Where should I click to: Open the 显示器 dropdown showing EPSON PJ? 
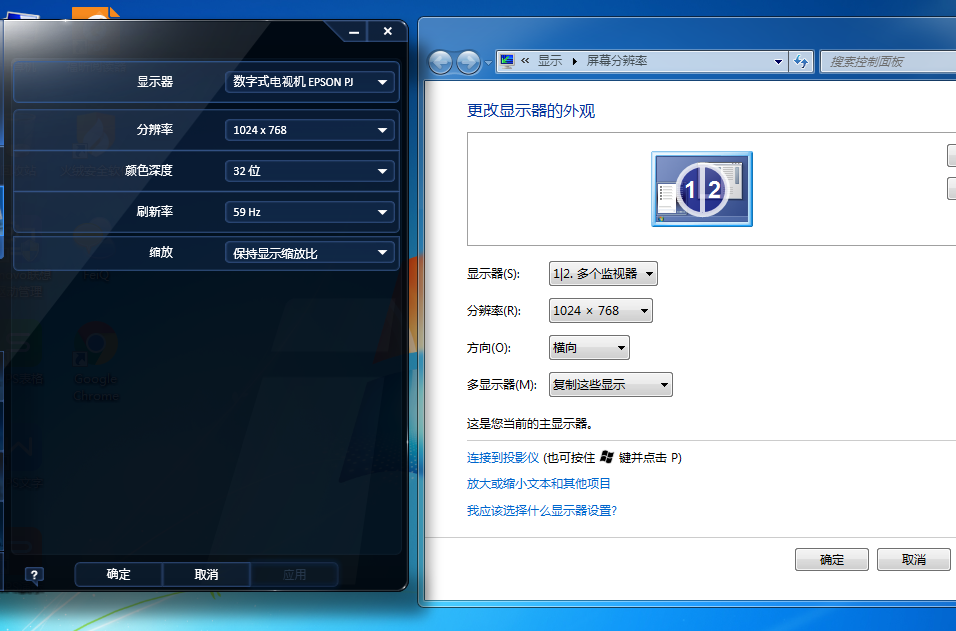[x=310, y=82]
